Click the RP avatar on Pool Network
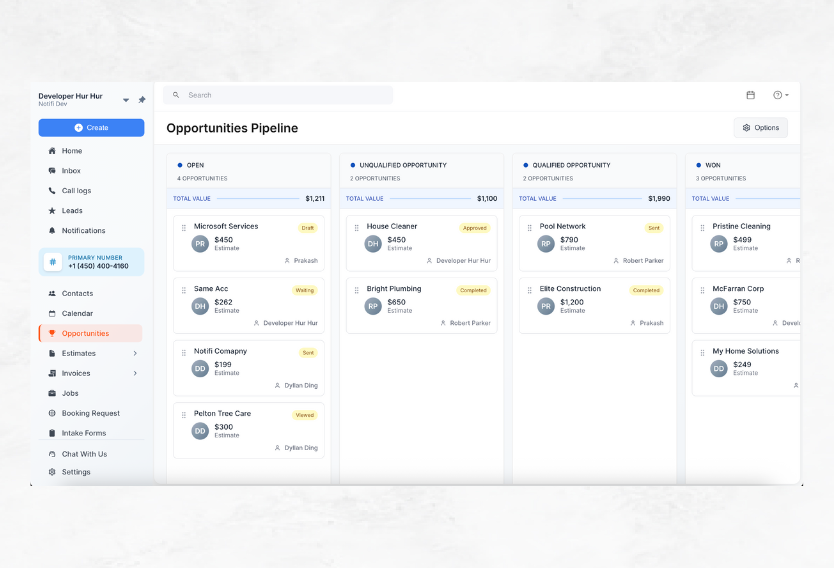 pyautogui.click(x=546, y=244)
